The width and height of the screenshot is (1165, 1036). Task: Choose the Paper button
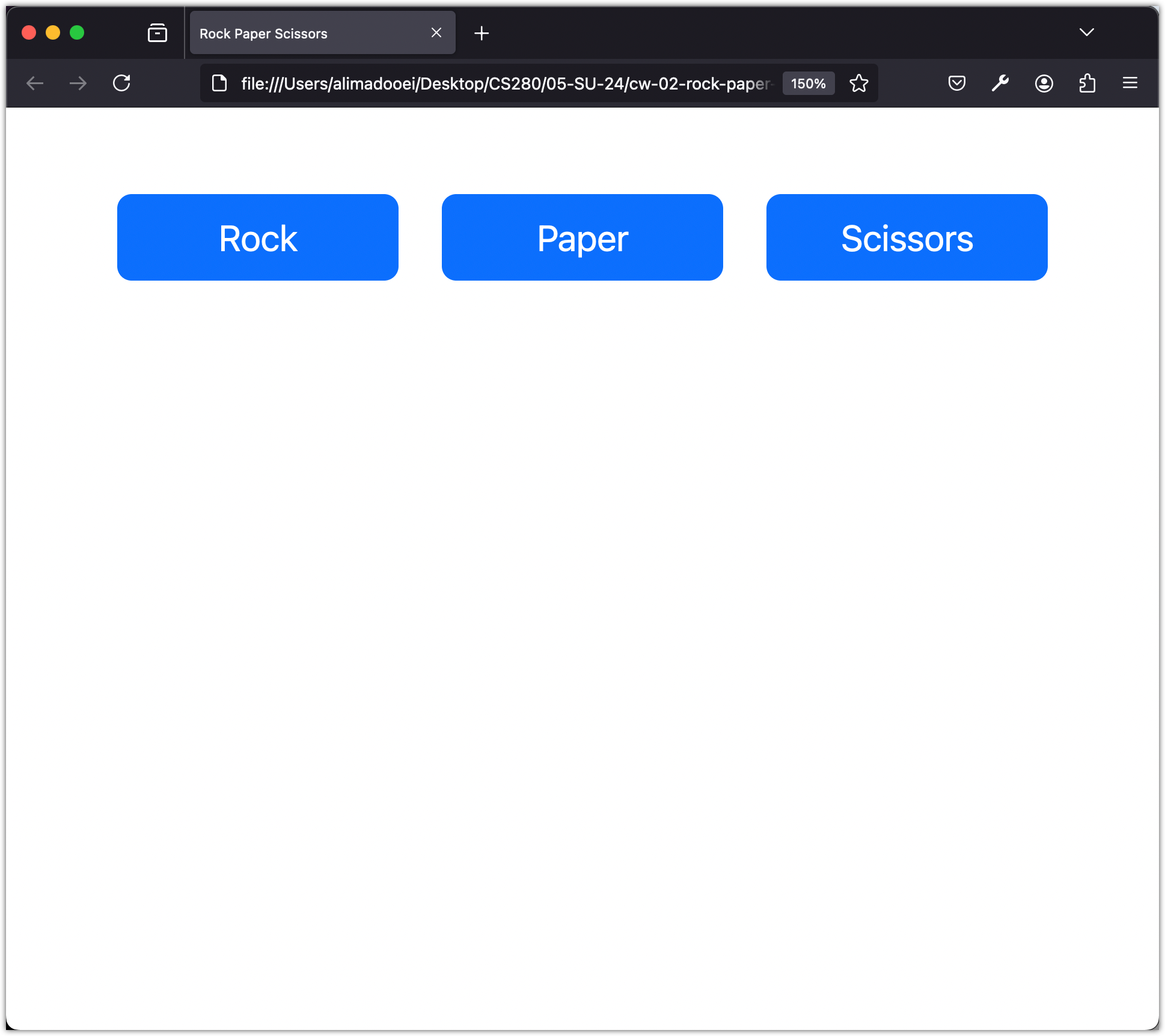click(582, 237)
